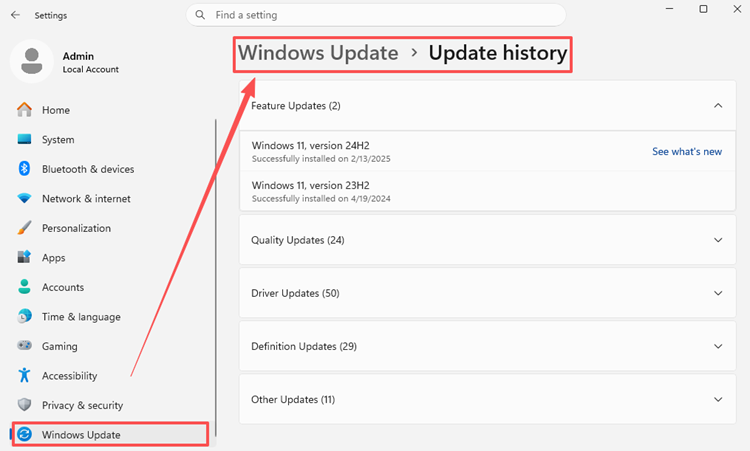Click the back arrow in Settings header
This screenshot has height=451, width=750.
(x=15, y=15)
